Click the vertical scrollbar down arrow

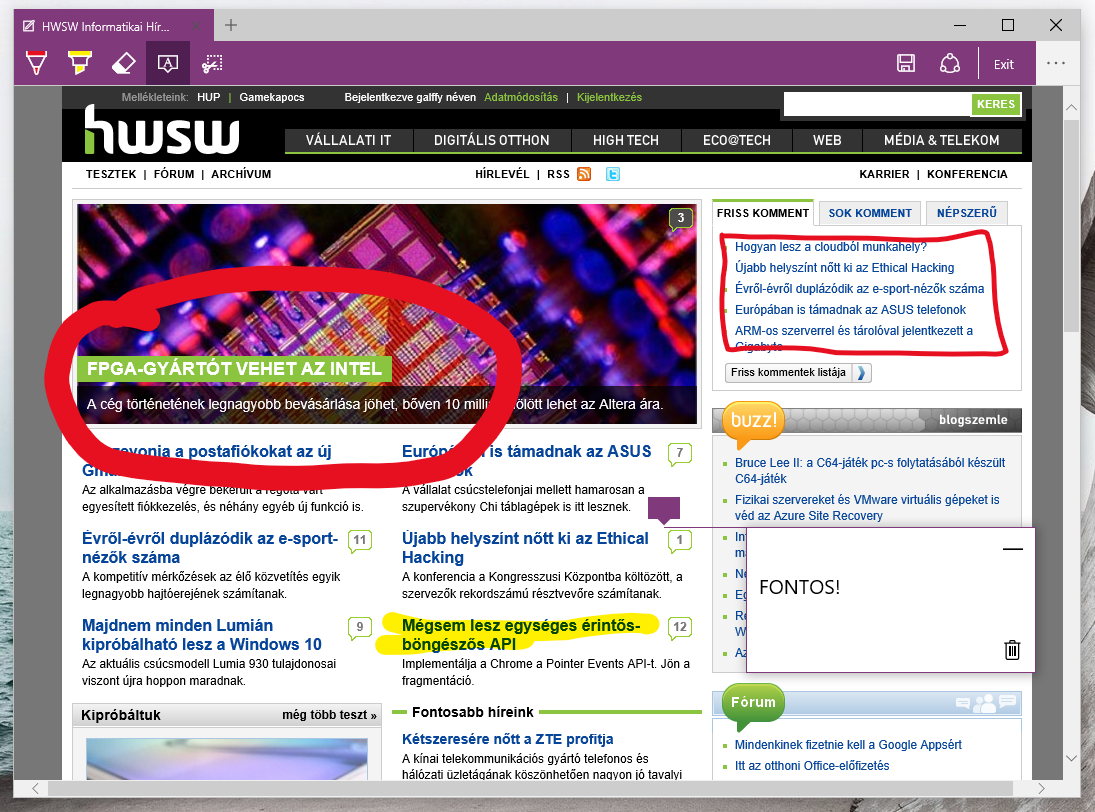click(1071, 758)
